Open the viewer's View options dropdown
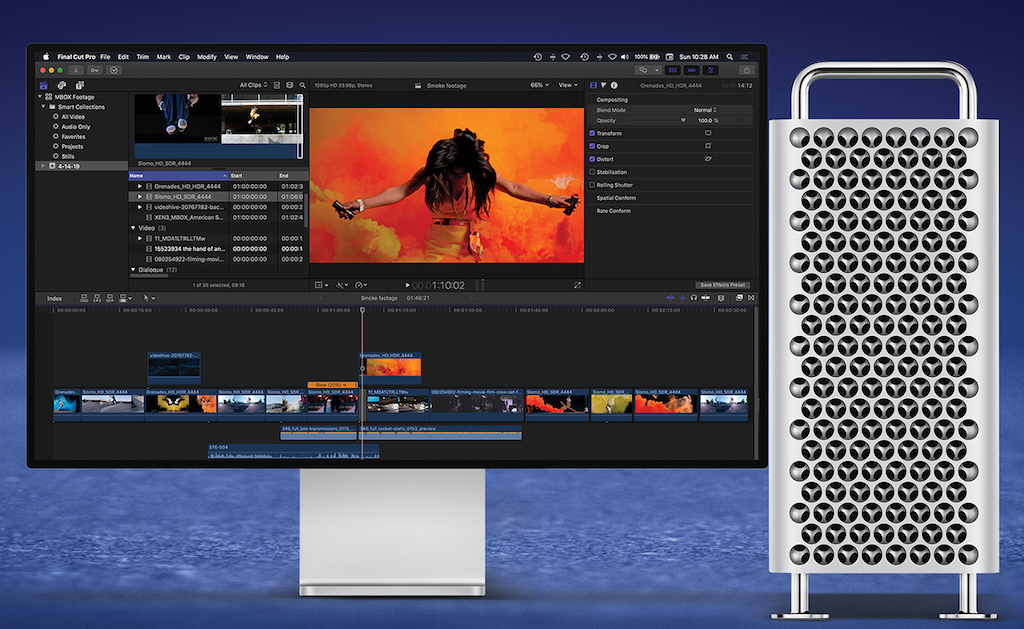The height and width of the screenshot is (629, 1024). [568, 85]
